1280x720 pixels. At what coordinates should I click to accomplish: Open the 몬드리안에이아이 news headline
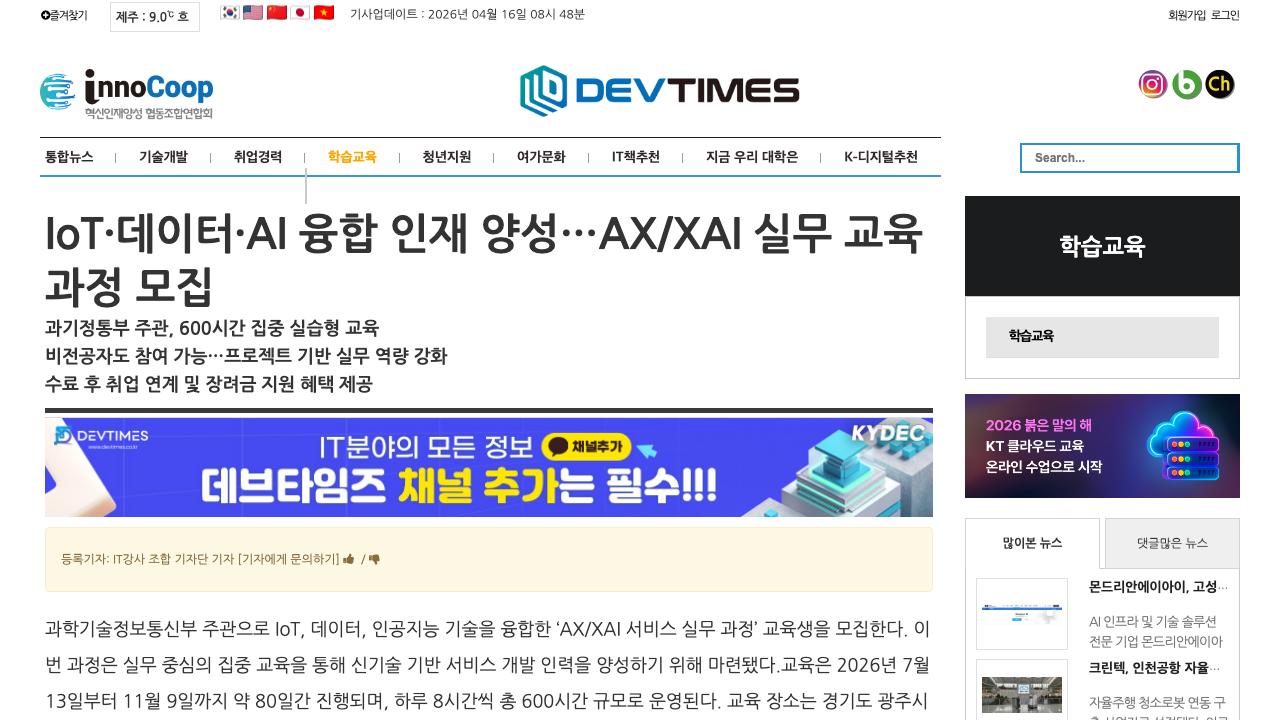(1158, 587)
